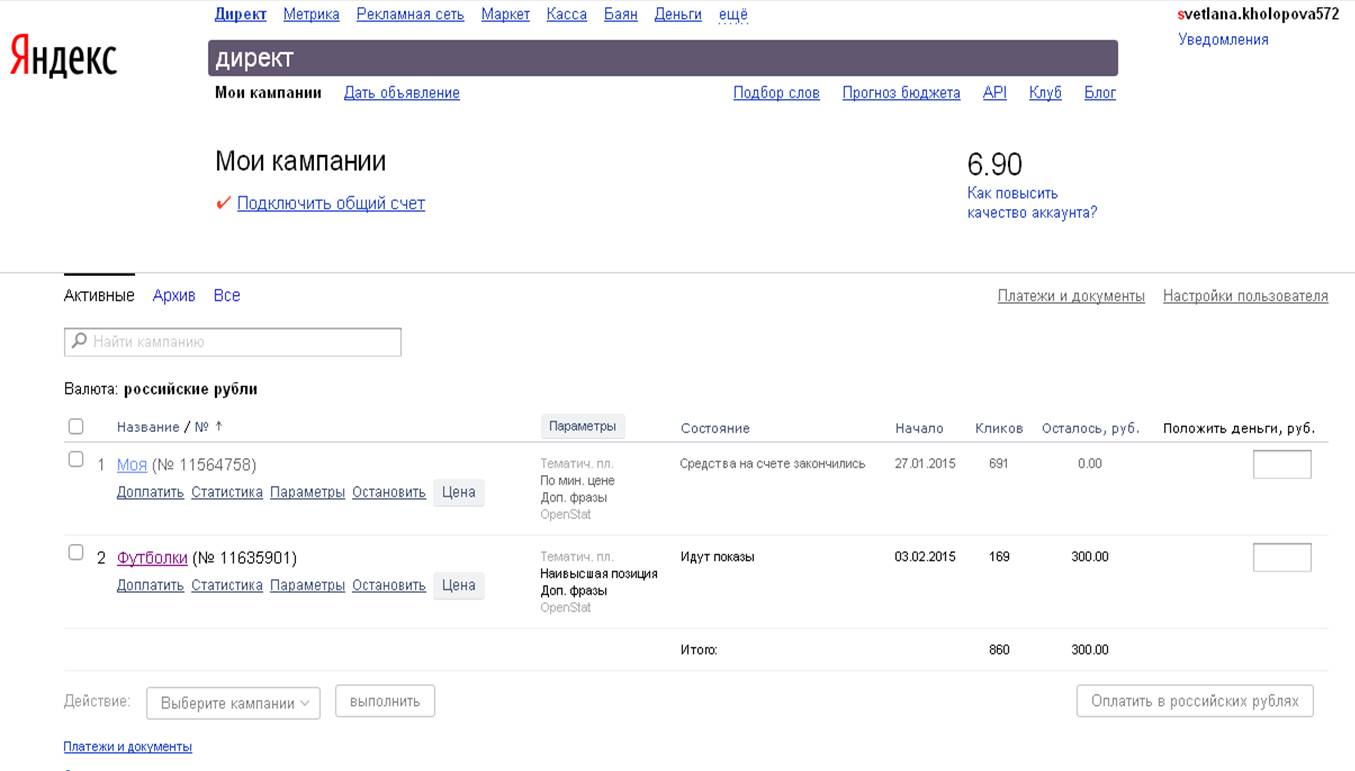
Task: Open Параметры for campaign Моя
Action: (x=307, y=492)
